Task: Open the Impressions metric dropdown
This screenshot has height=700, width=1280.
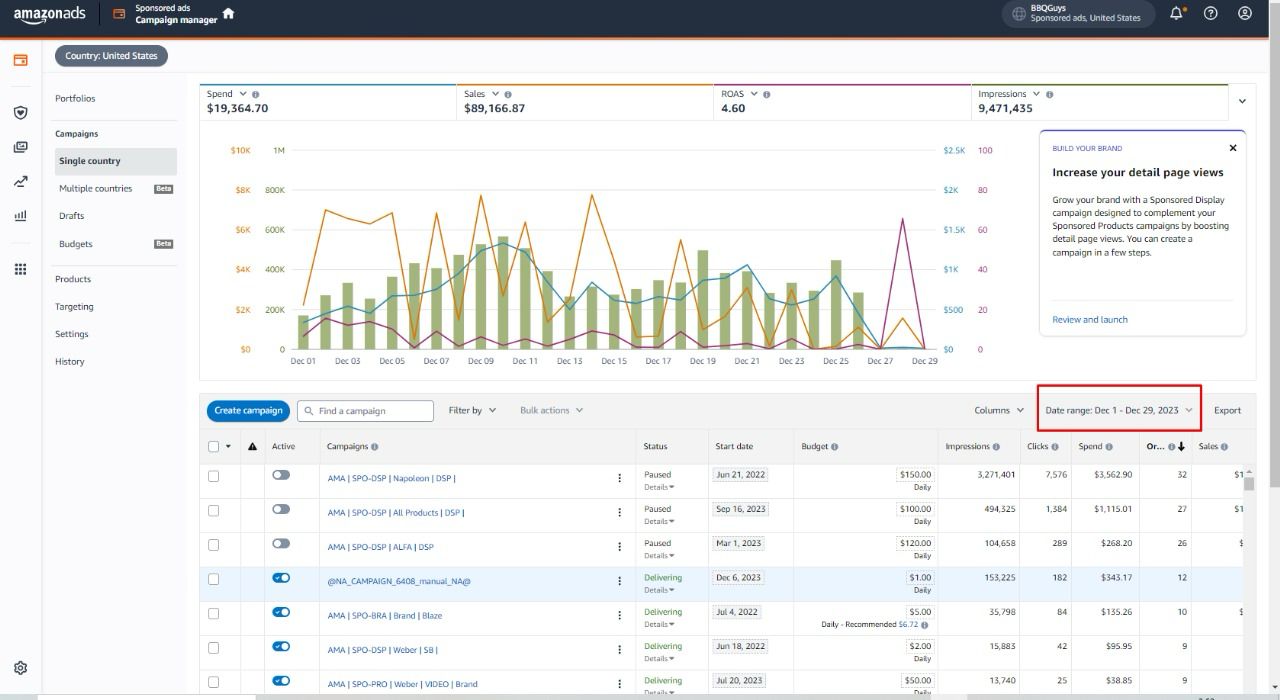Action: [x=1035, y=94]
